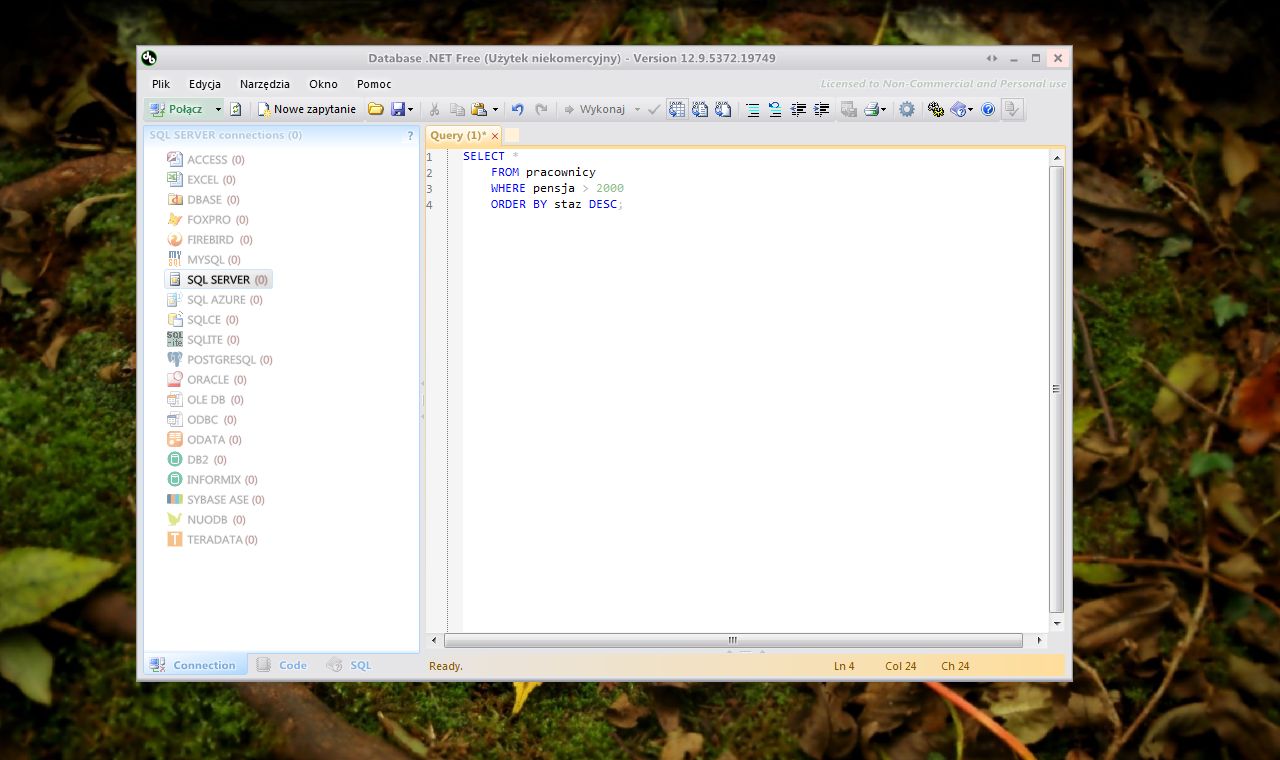Click the rightmost toolbar document-check icon
Screen dimensions: 1280x760
tap(1012, 109)
